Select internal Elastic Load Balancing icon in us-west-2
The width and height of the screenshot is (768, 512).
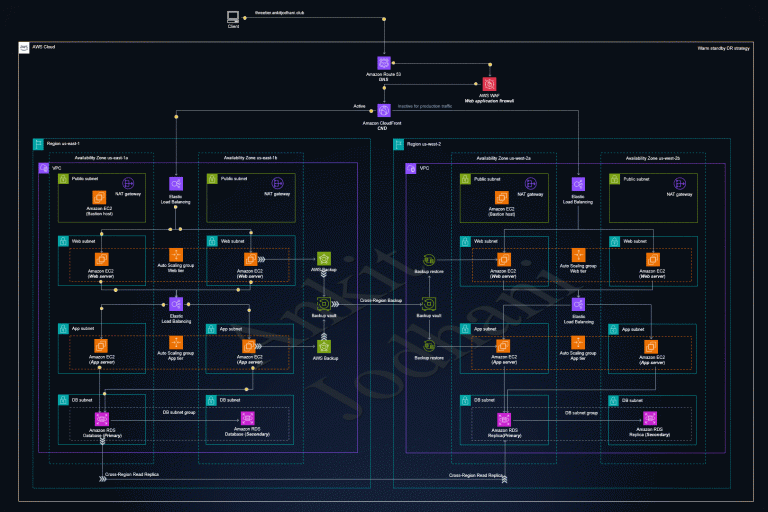click(x=578, y=304)
